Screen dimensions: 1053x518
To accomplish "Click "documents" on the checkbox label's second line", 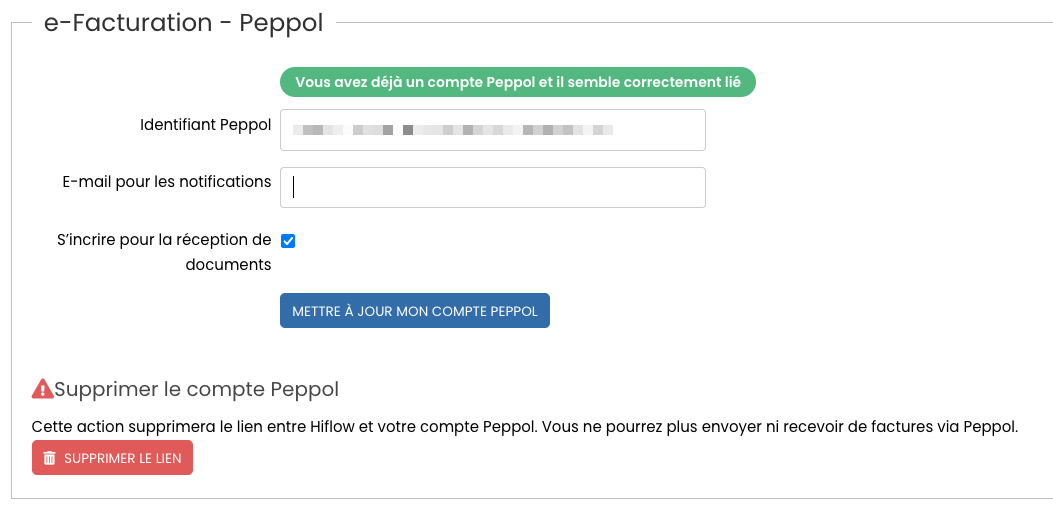I will click(228, 265).
